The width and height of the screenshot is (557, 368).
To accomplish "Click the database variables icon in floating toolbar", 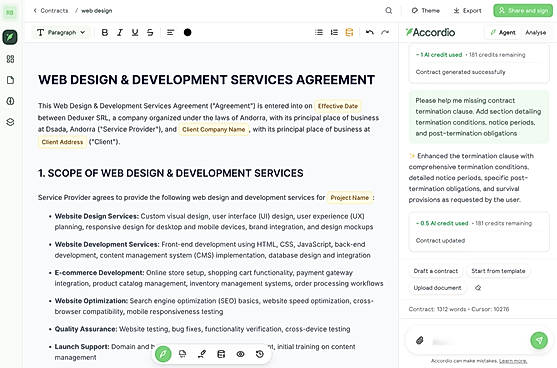I will coord(221,354).
